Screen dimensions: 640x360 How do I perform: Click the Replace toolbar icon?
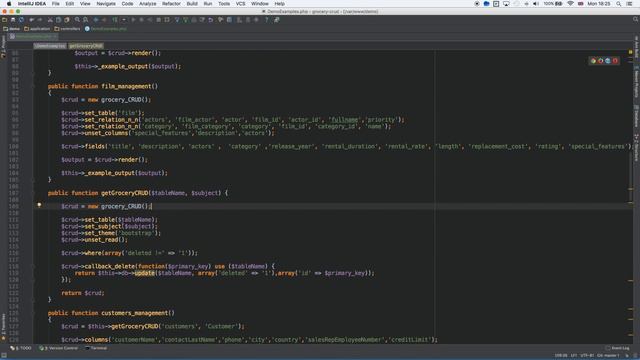click(x=85, y=20)
